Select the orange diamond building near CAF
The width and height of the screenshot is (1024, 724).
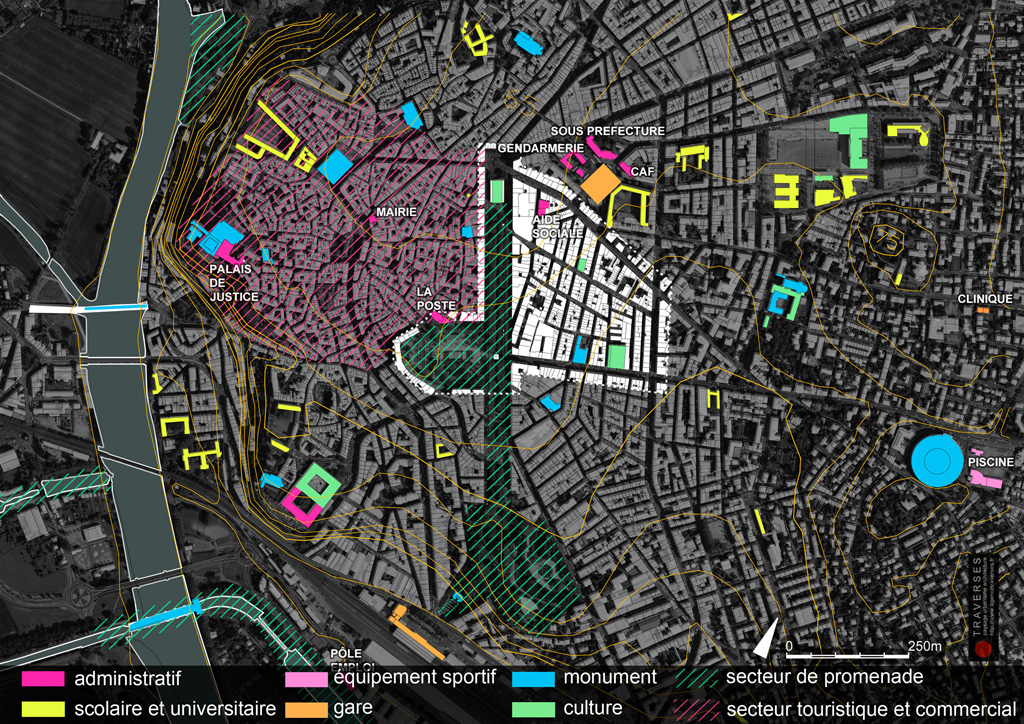pos(600,183)
